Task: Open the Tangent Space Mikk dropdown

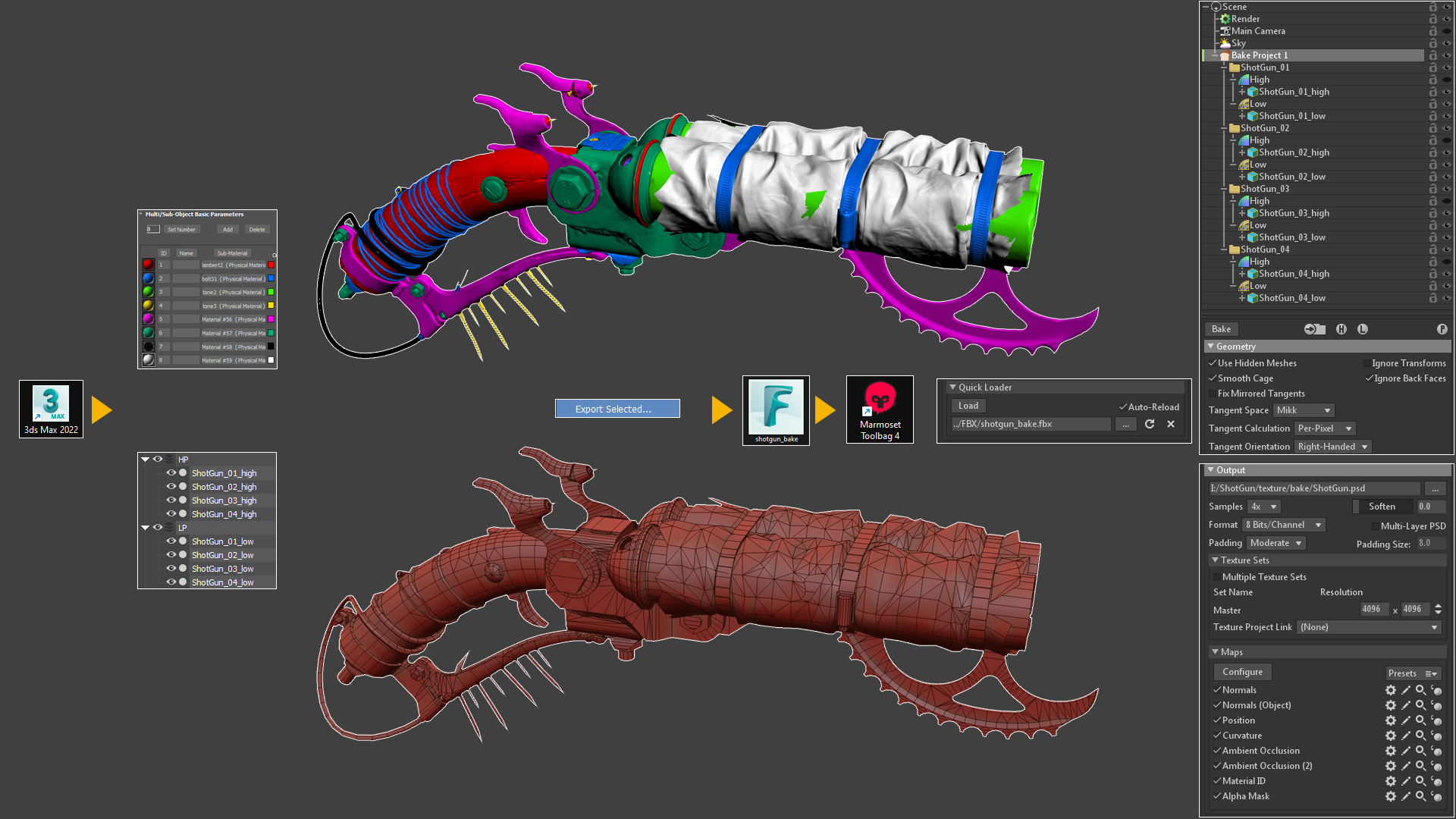Action: (1303, 410)
